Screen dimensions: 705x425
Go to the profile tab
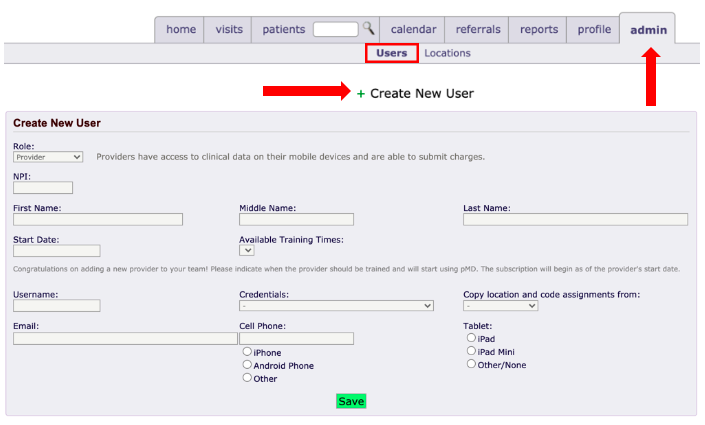594,30
